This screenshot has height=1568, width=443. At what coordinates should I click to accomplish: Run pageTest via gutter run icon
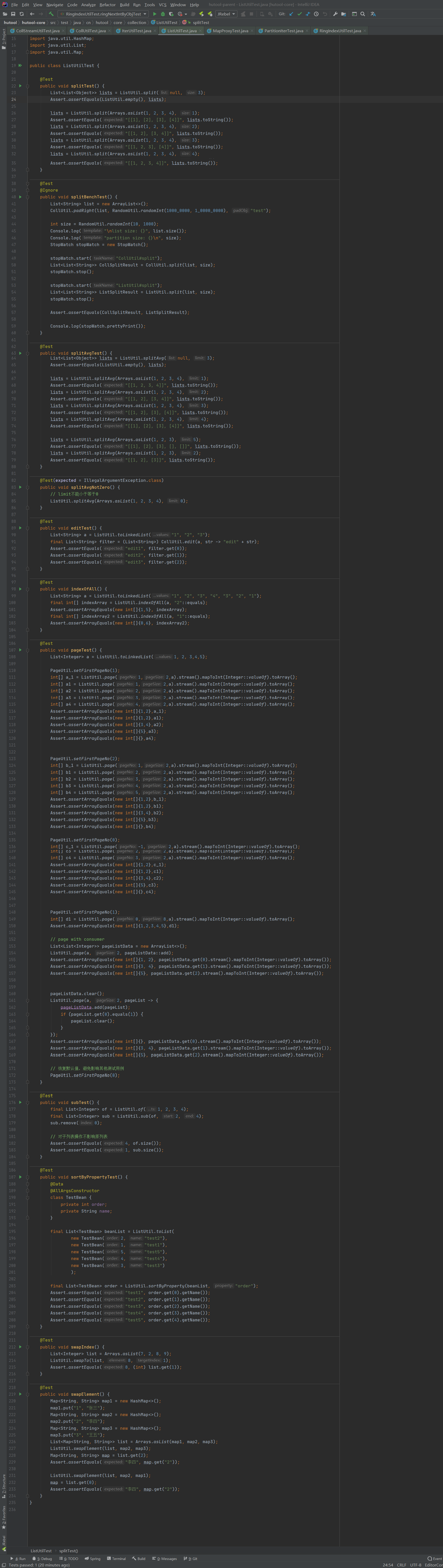(x=20, y=650)
